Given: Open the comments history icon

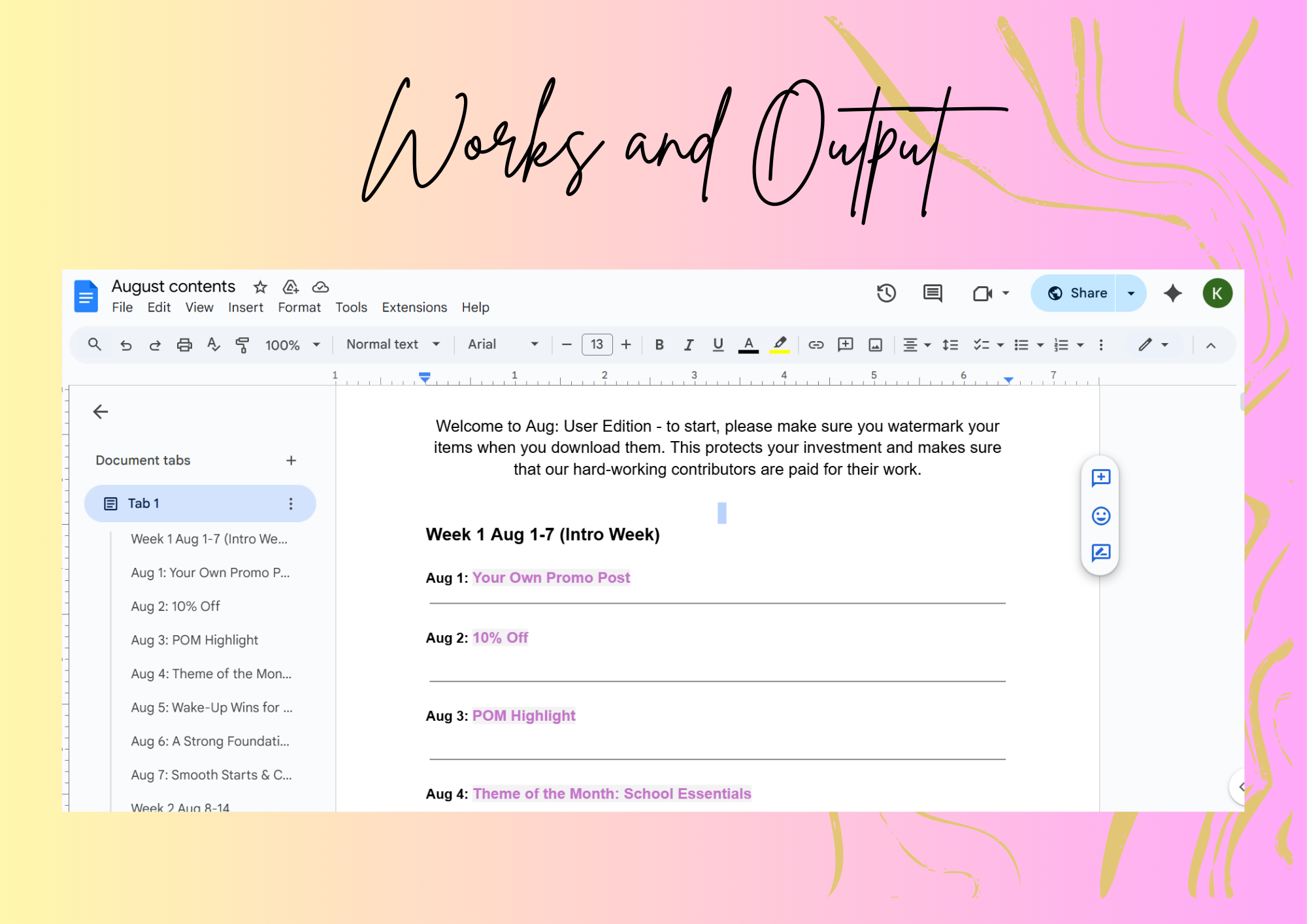Looking at the screenshot, I should (932, 293).
